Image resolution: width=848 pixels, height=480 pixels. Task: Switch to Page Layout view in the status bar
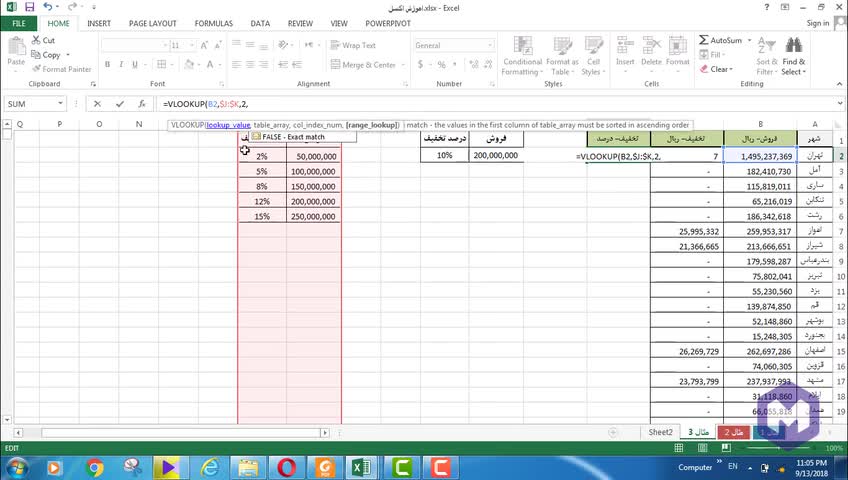703,448
